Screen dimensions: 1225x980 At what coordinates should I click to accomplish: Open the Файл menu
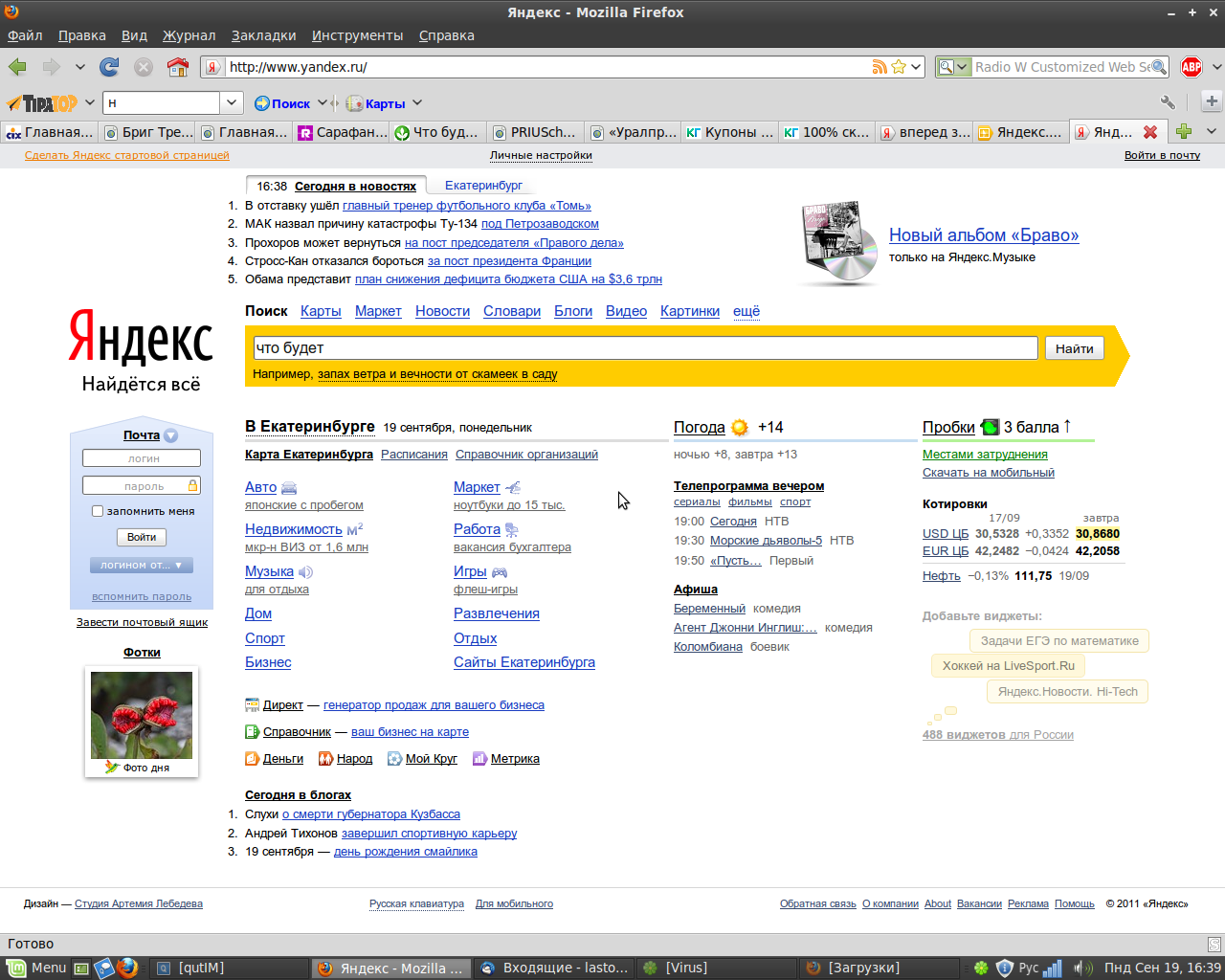tap(25, 35)
